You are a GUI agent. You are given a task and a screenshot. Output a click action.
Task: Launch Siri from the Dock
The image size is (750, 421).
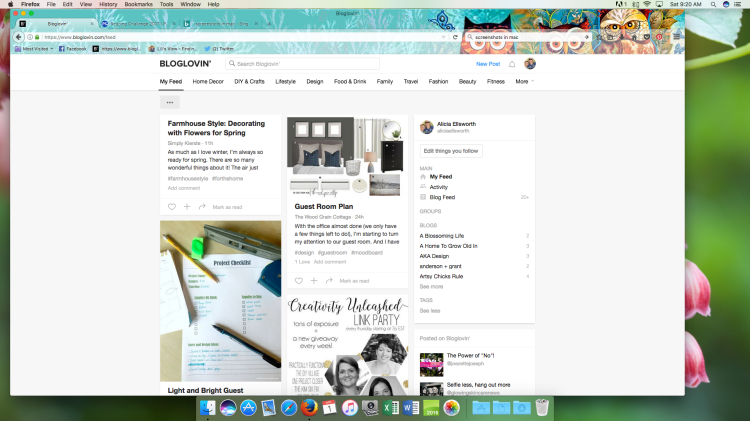[x=228, y=408]
